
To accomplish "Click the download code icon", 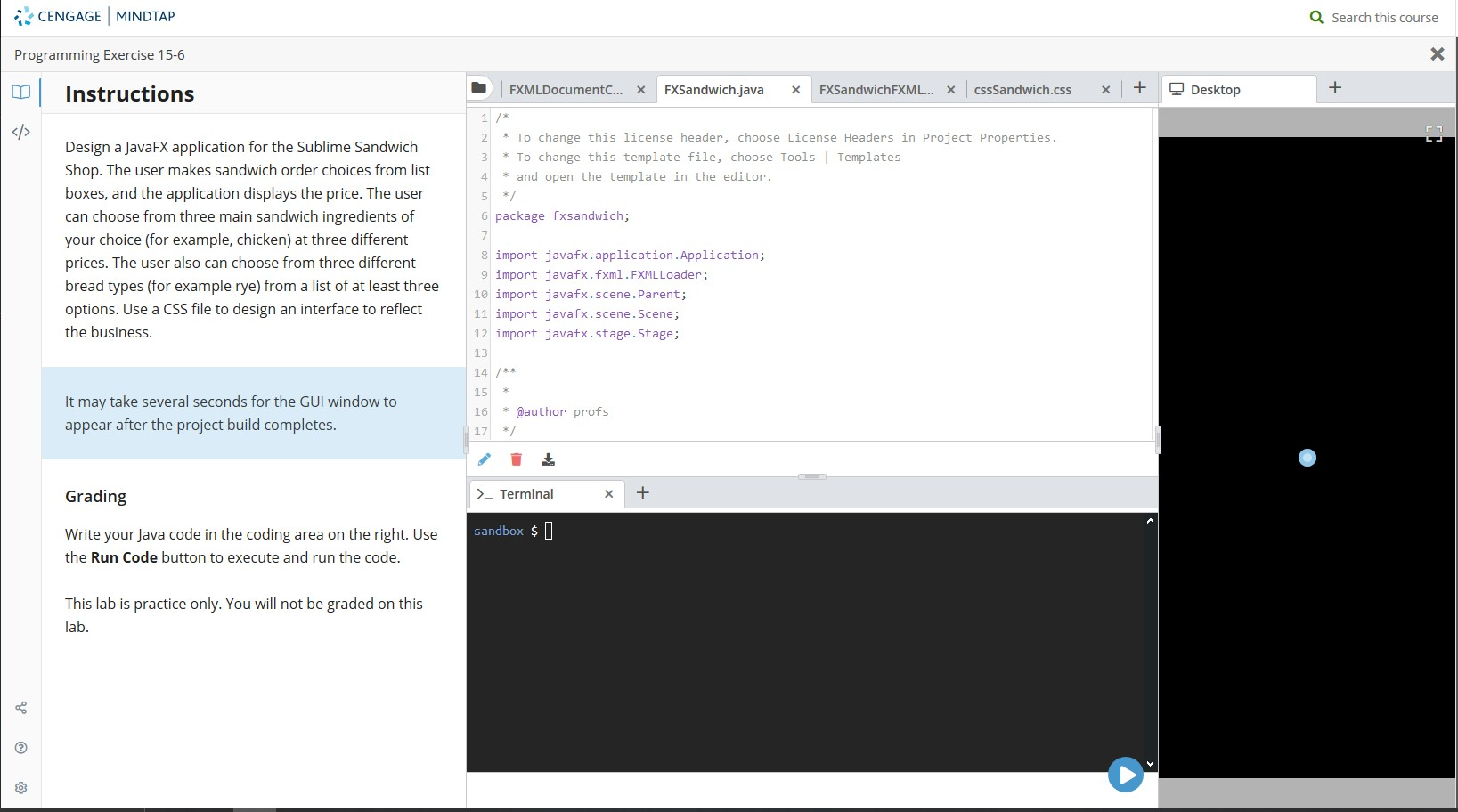I will click(548, 459).
